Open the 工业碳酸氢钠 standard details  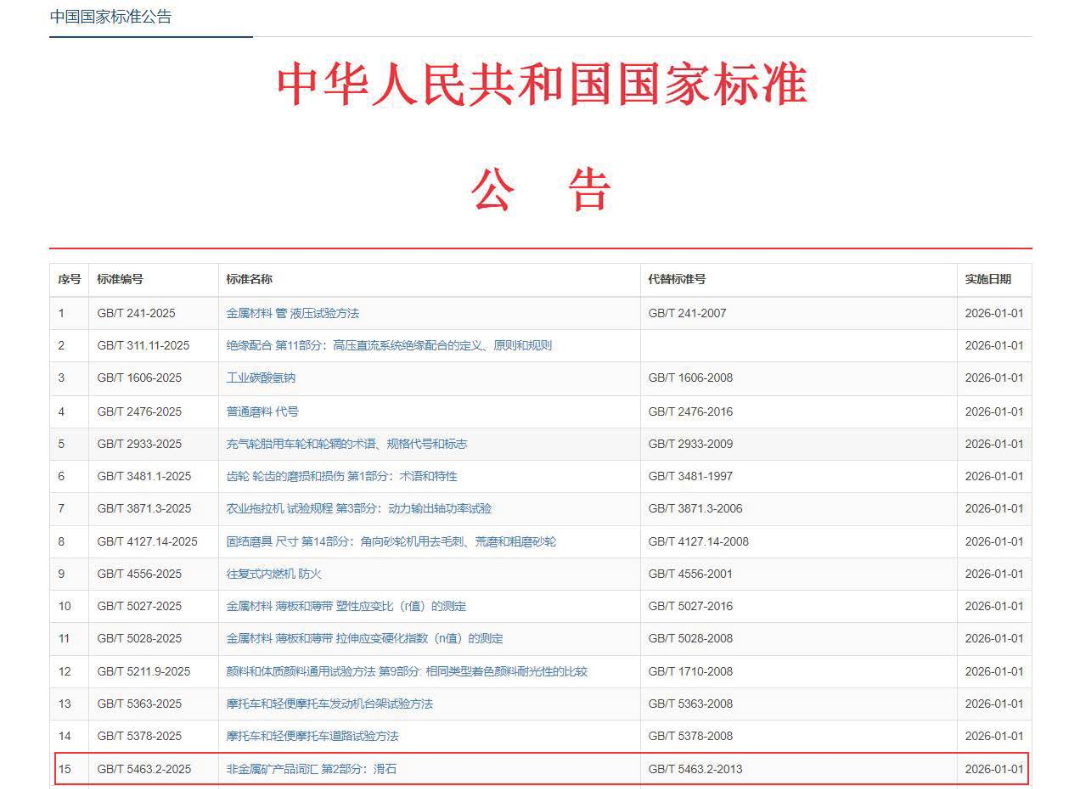(x=264, y=378)
